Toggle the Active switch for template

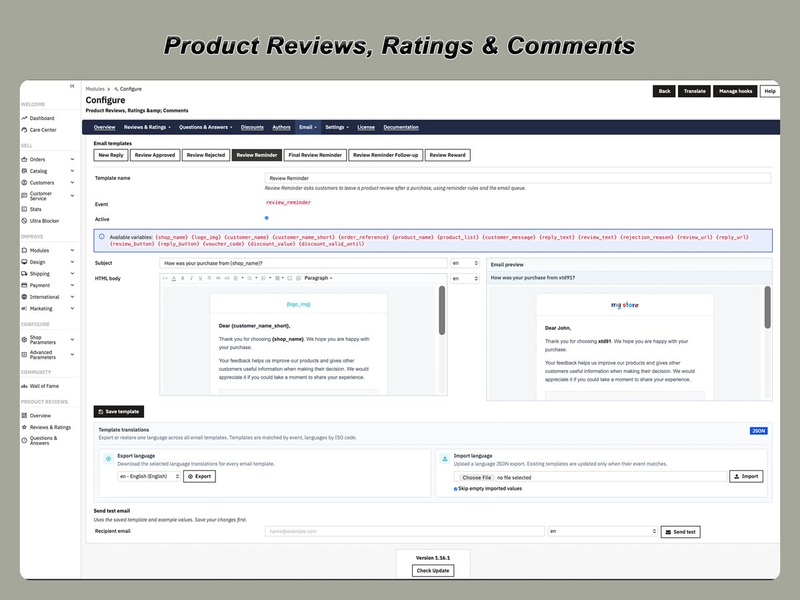pyautogui.click(x=266, y=218)
